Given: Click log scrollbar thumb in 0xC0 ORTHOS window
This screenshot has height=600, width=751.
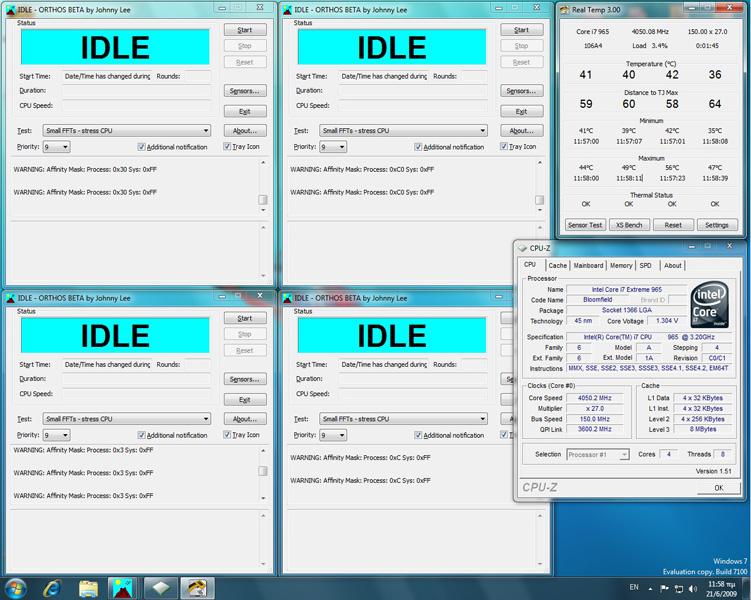Looking at the screenshot, I should coord(540,200).
